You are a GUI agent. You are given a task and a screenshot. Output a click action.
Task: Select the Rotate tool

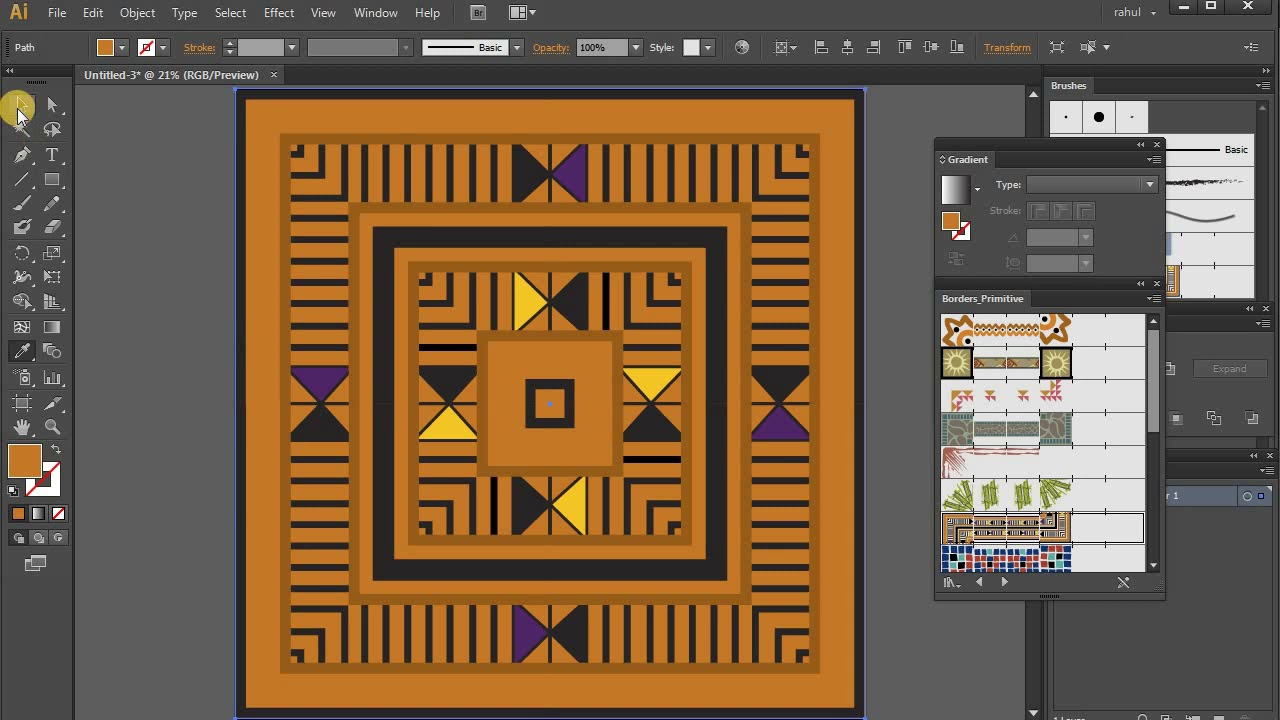point(22,253)
